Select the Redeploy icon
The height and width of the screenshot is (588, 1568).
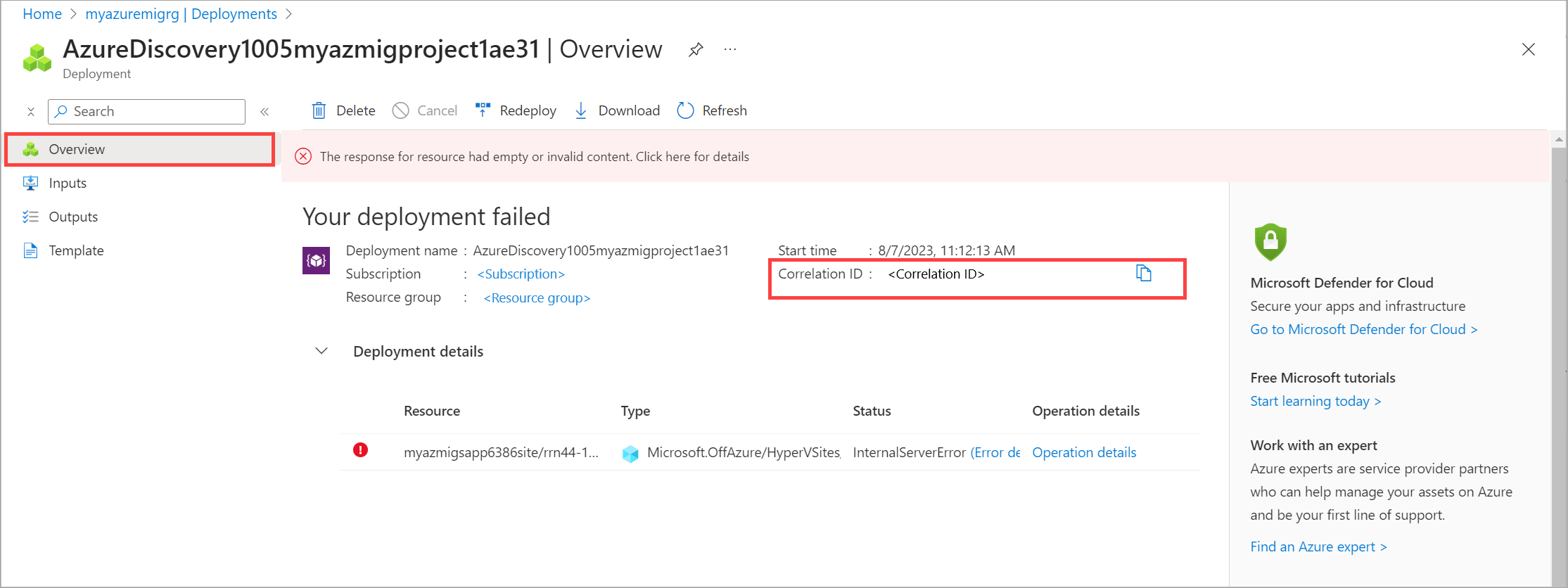click(482, 110)
